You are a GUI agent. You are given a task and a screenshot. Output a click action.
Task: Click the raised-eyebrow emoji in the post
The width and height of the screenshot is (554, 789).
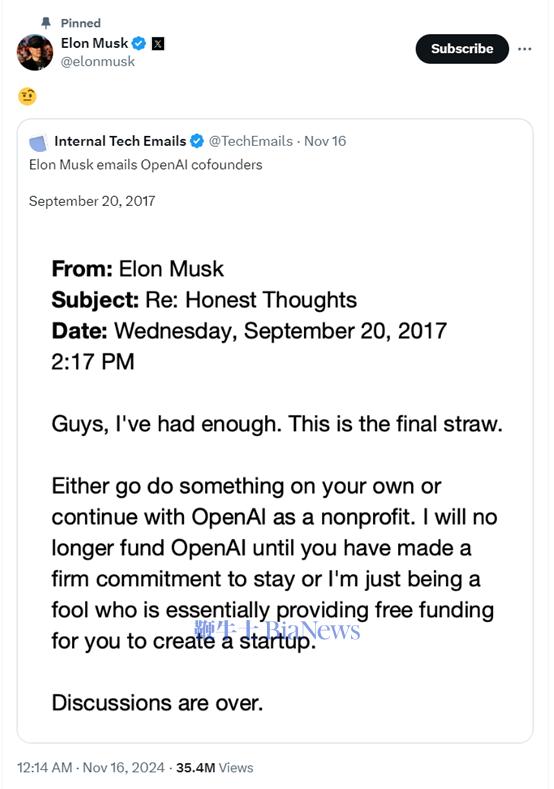point(27,96)
